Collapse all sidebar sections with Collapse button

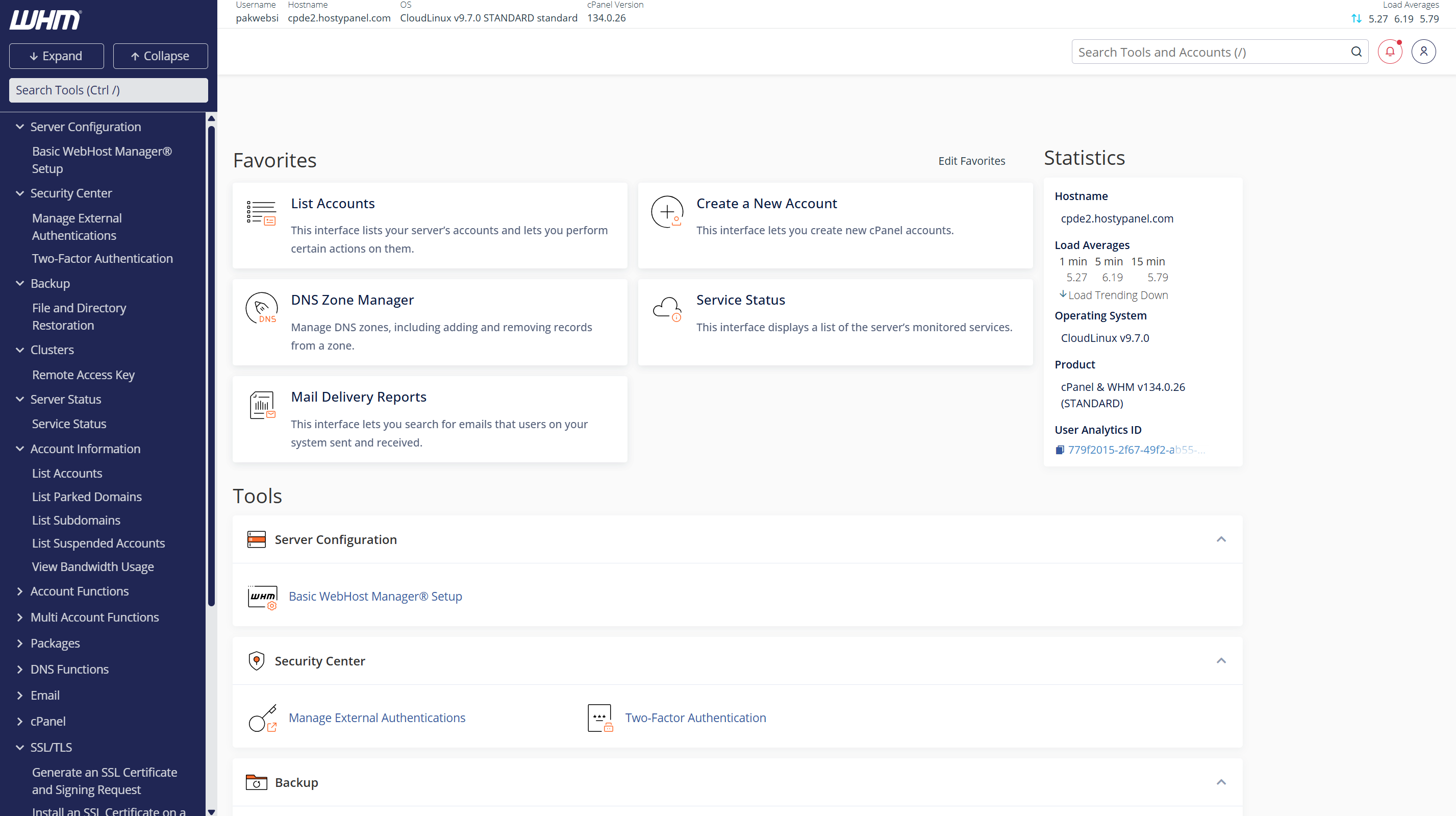(x=161, y=56)
